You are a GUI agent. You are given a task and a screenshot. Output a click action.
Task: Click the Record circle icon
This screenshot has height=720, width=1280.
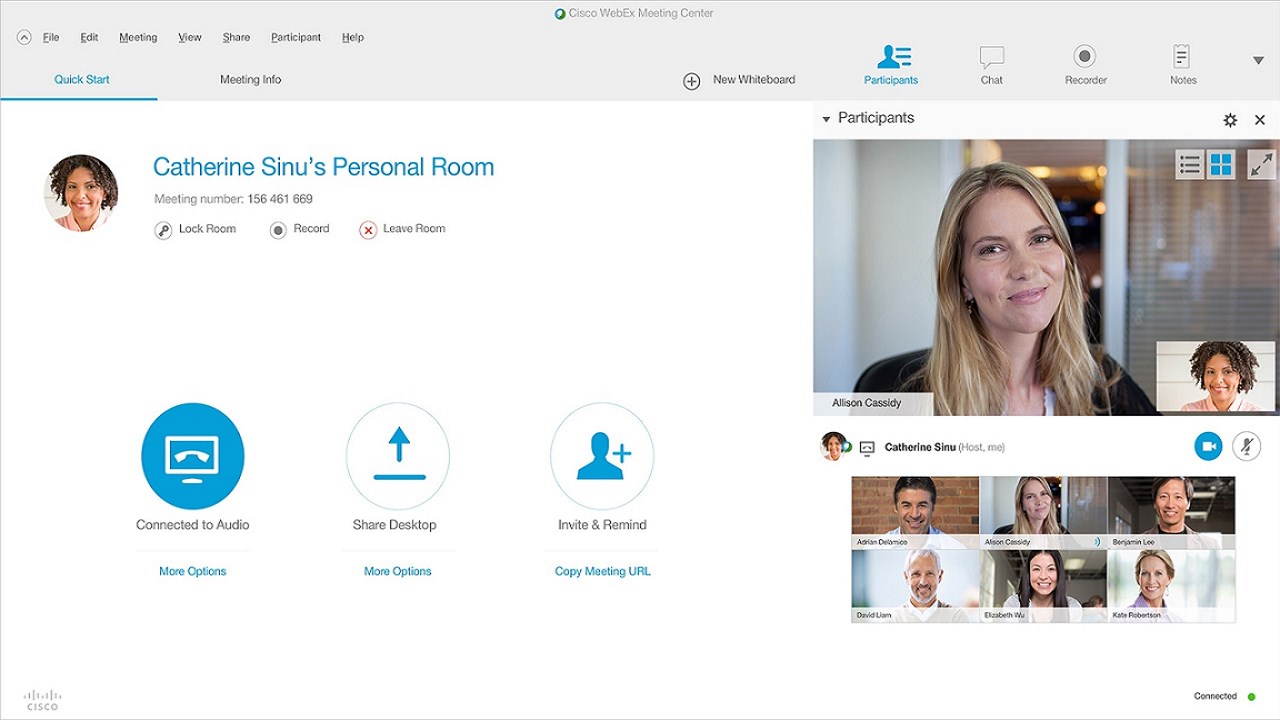(278, 230)
